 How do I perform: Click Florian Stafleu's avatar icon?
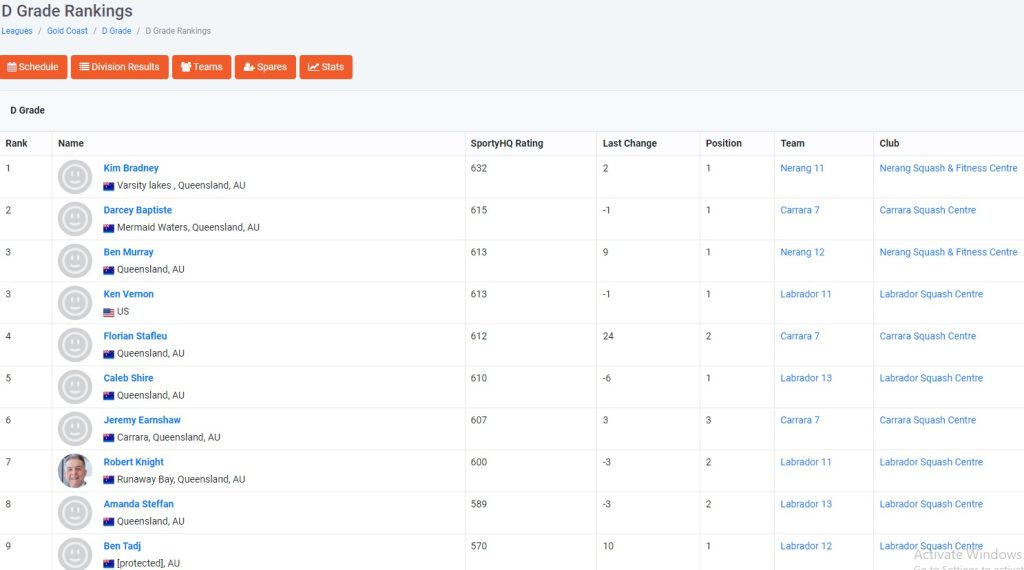(x=75, y=345)
